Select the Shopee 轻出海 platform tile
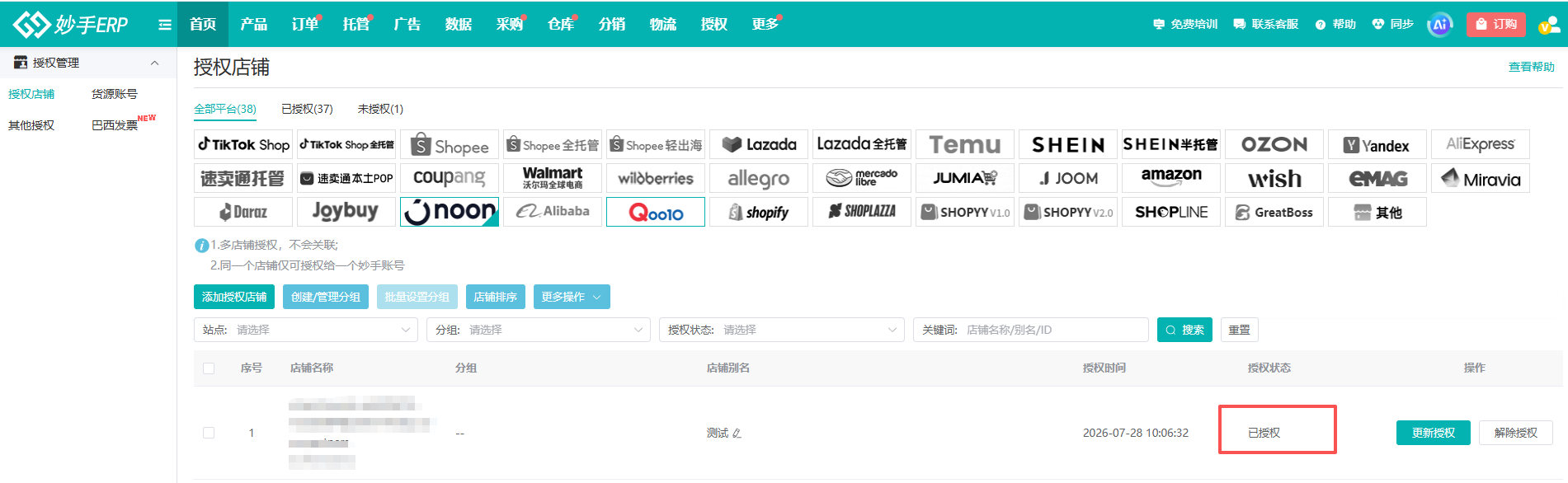This screenshot has width=1568, height=483. (x=656, y=144)
